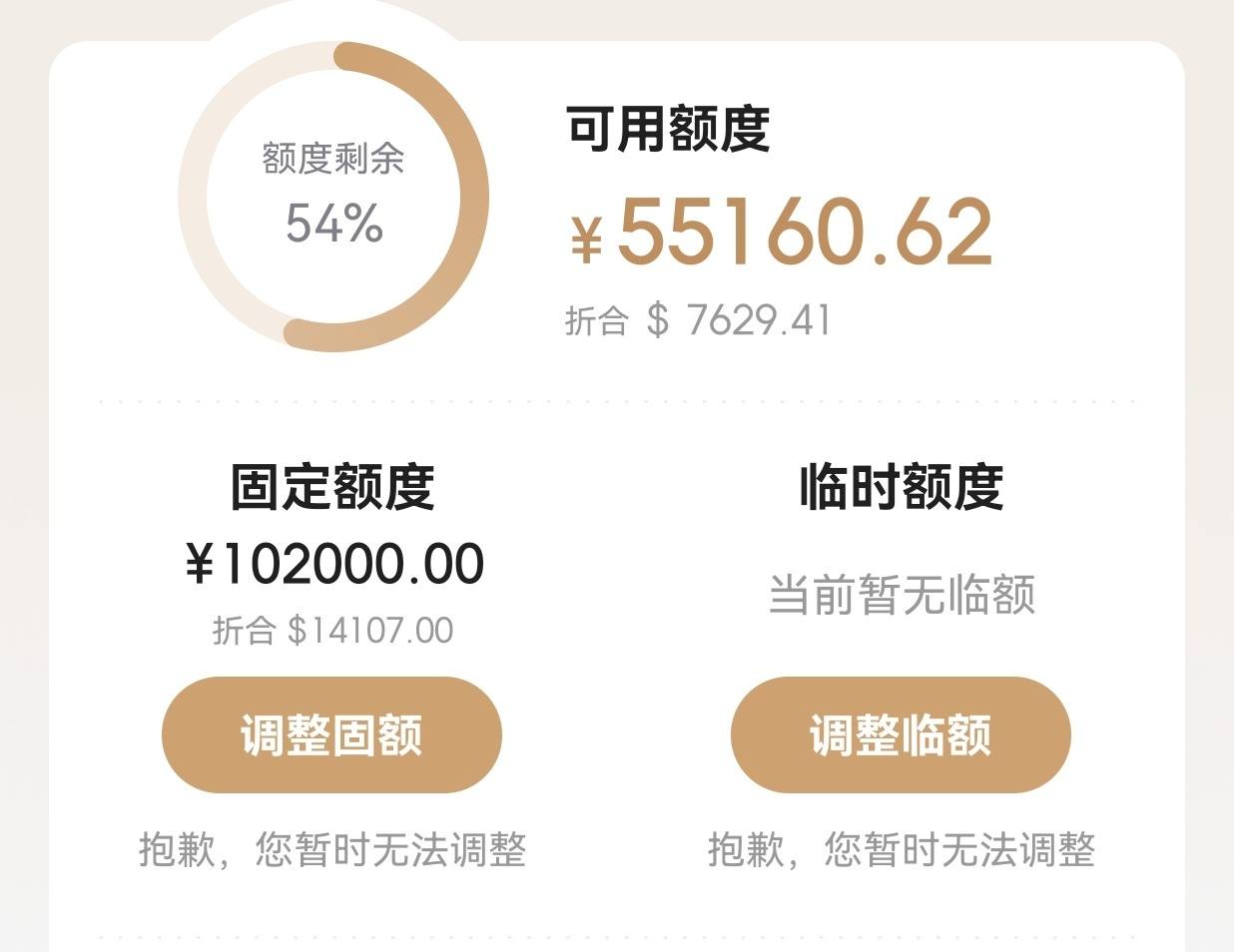Tap the 折合 $ 7629.41 conversion text
The width and height of the screenshot is (1234, 952).
point(698,320)
